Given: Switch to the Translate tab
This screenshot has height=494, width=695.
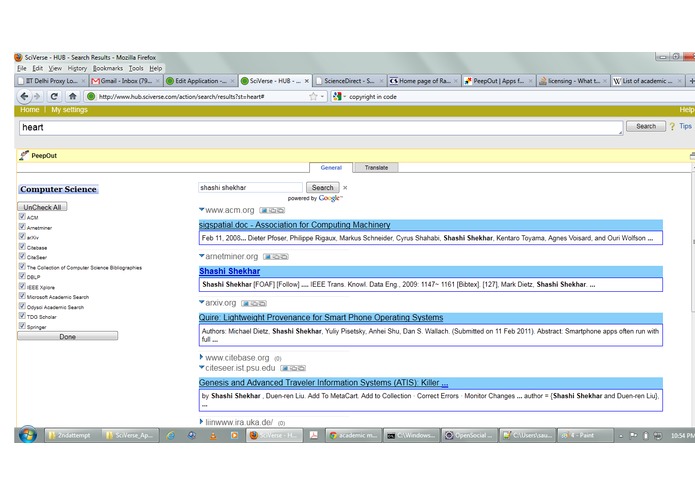Looking at the screenshot, I should 376,167.
